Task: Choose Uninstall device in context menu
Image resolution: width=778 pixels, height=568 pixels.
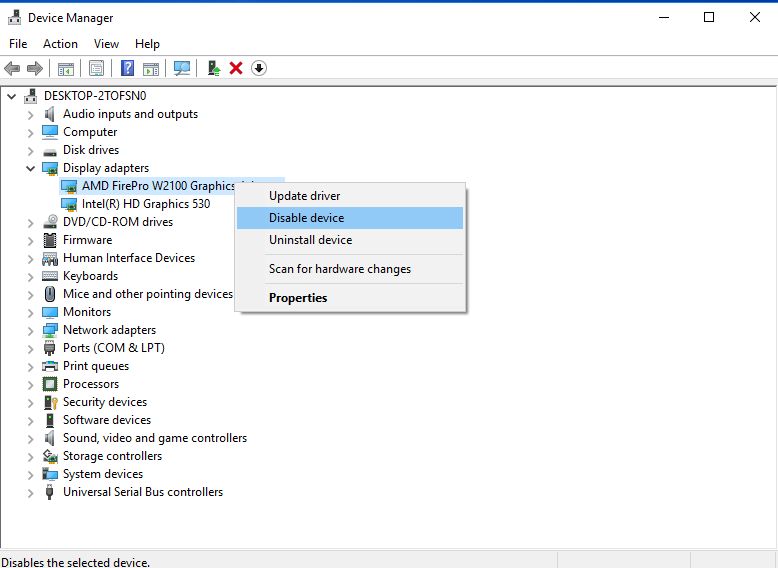Action: [x=350, y=240]
